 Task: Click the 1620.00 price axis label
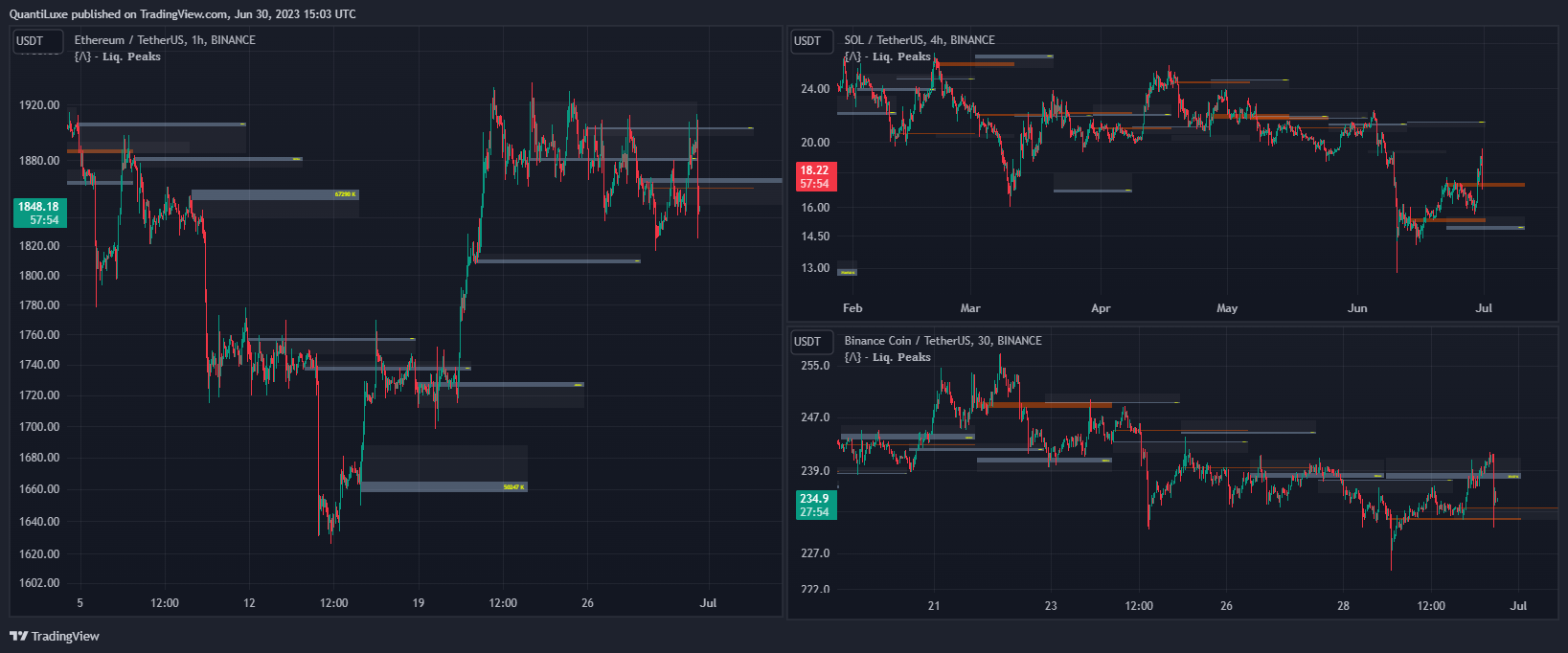tap(39, 554)
